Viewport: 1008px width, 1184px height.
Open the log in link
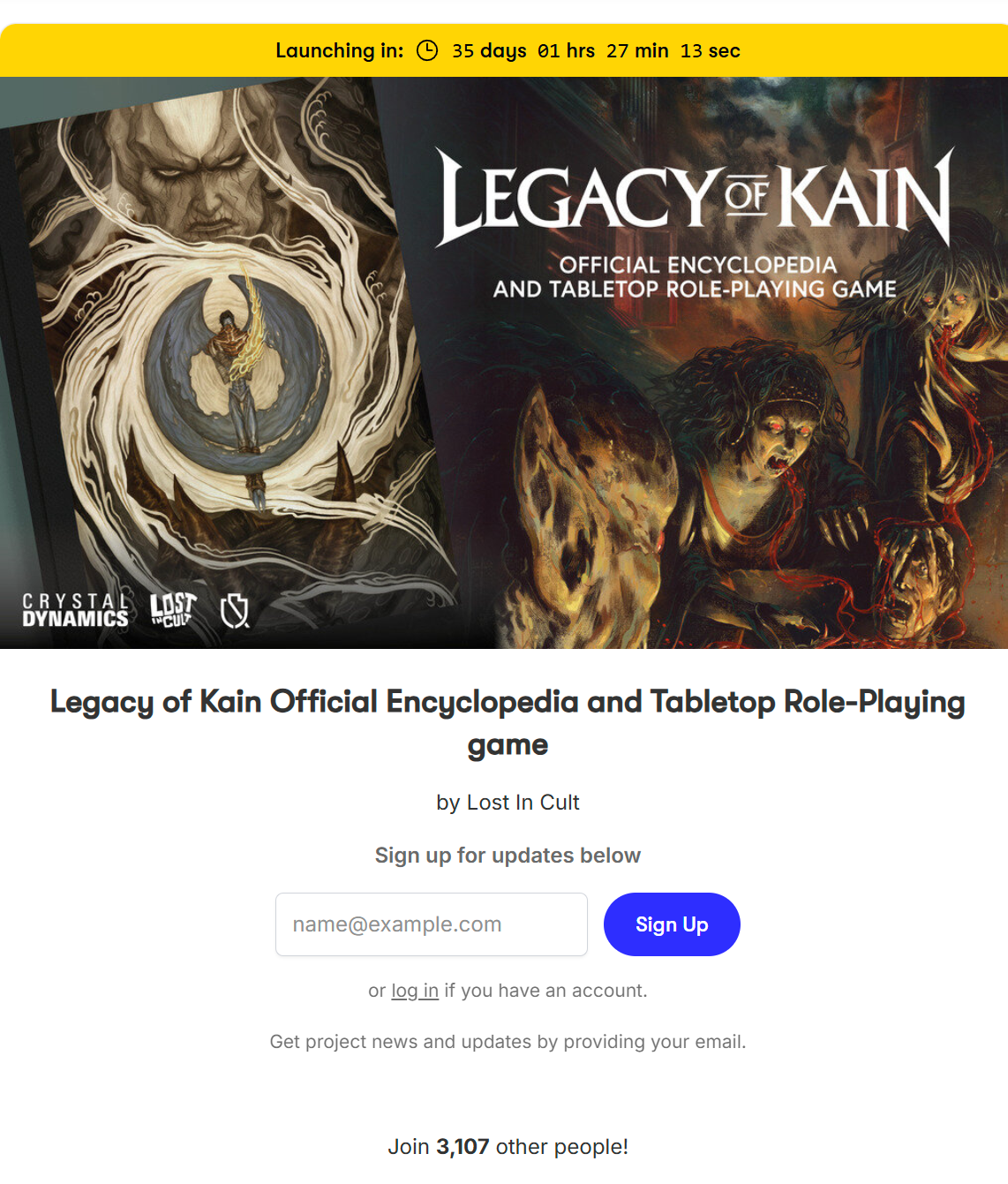click(415, 991)
